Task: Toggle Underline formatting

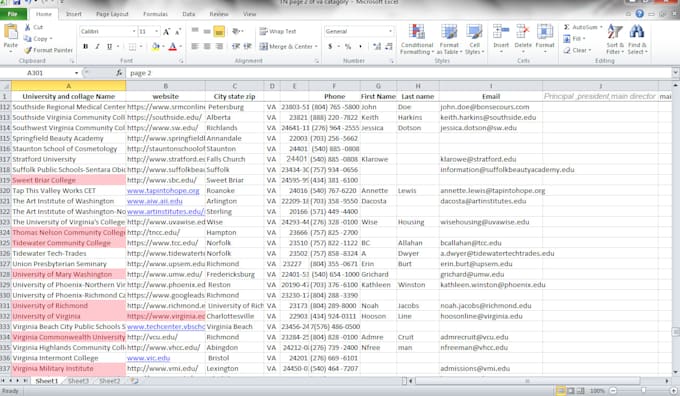Action: 109,46
